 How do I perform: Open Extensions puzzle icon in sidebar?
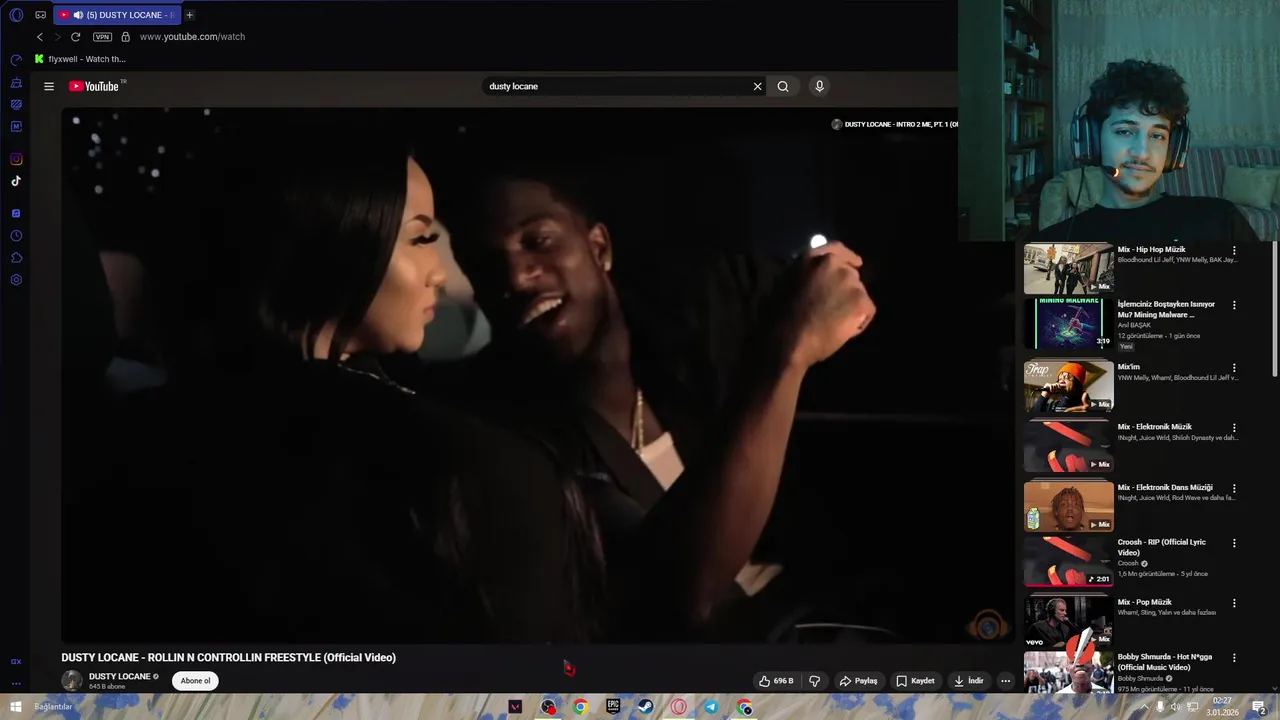click(x=16, y=258)
